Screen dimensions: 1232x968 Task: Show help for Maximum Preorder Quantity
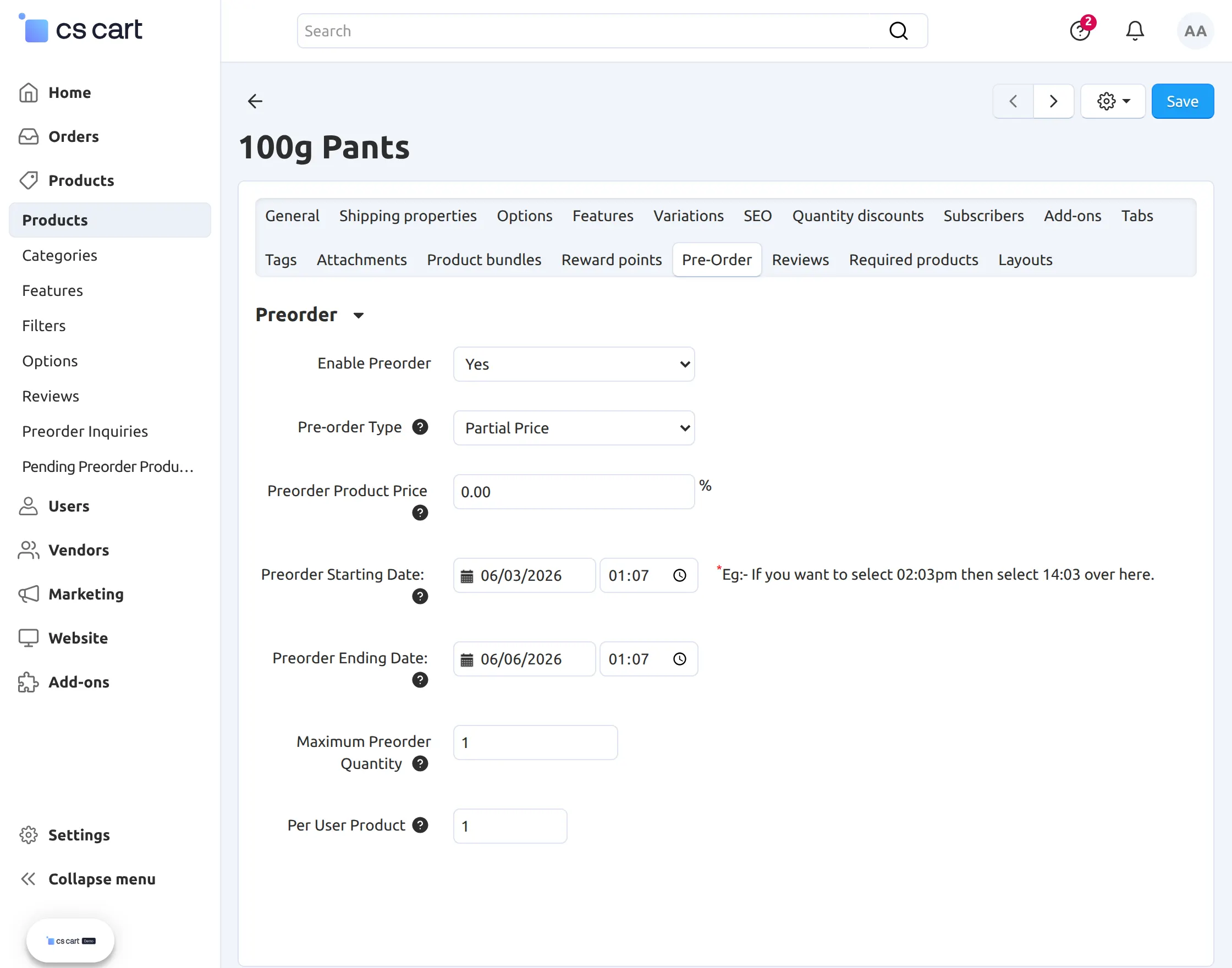click(420, 763)
